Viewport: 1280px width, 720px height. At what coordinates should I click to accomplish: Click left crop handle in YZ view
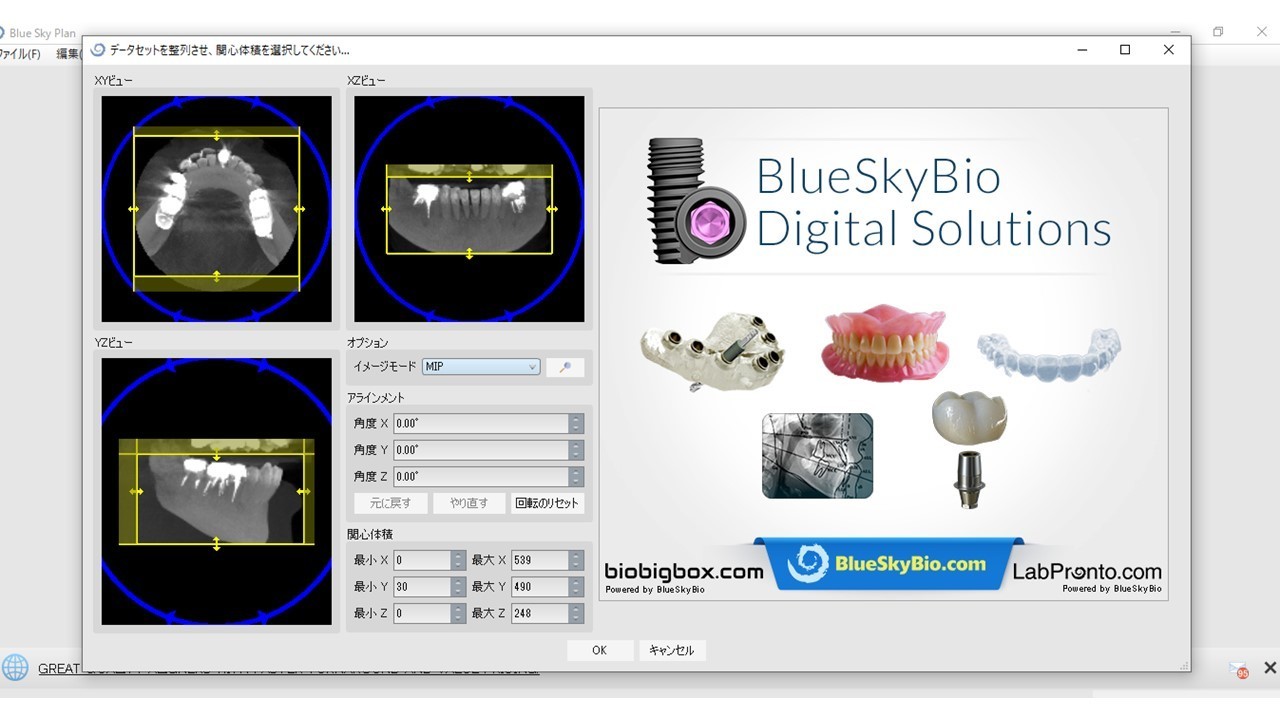[x=136, y=491]
